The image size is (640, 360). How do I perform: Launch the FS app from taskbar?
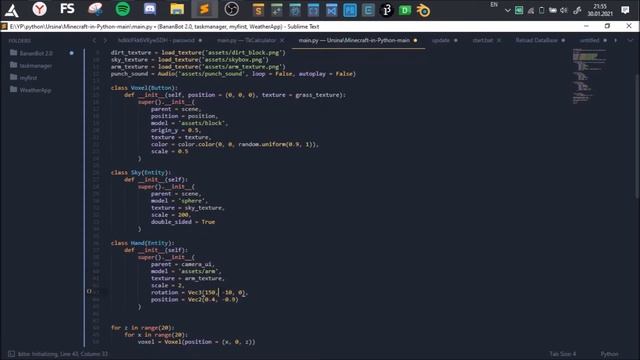point(67,9)
